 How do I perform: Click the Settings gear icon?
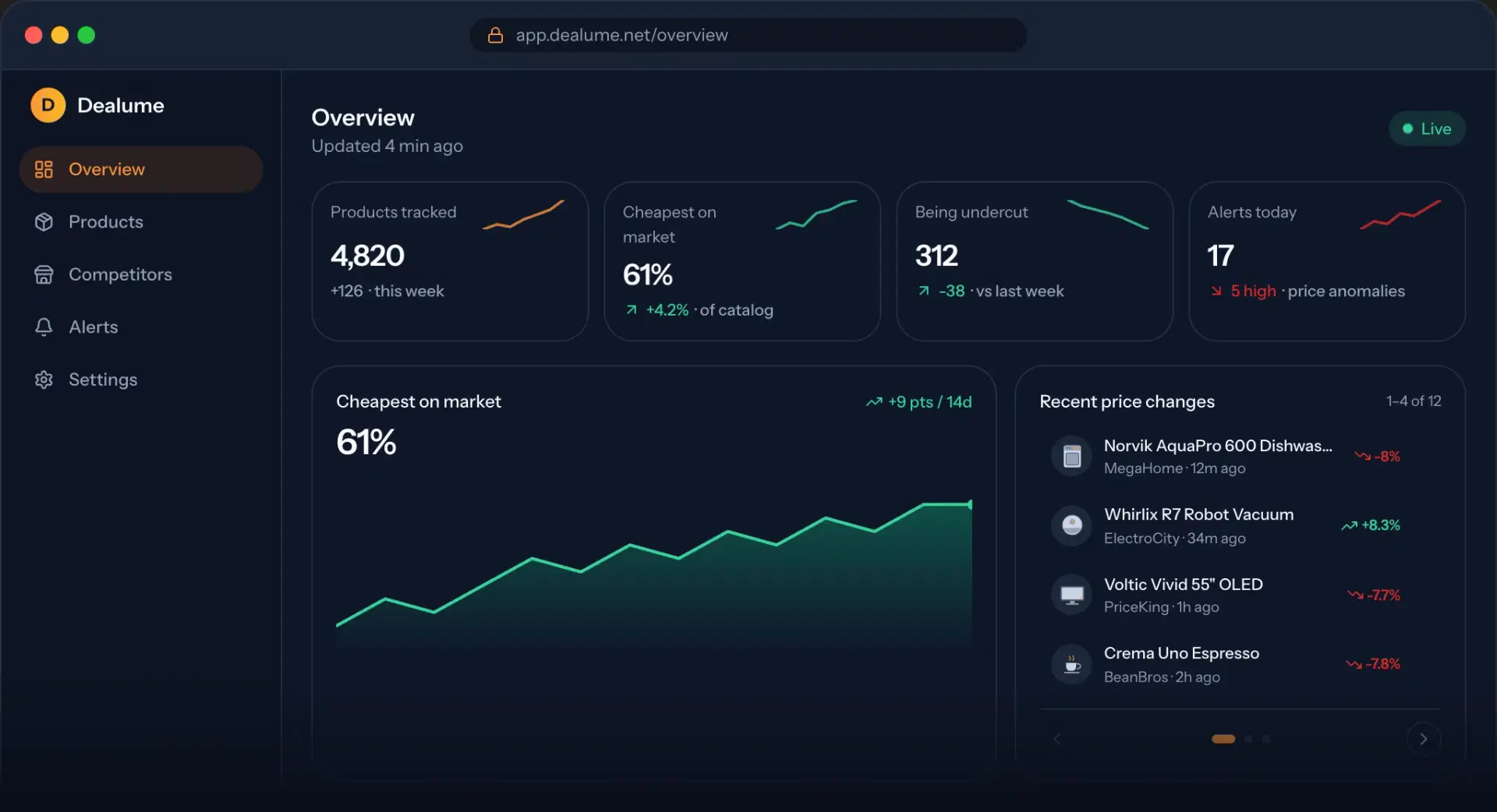point(44,380)
